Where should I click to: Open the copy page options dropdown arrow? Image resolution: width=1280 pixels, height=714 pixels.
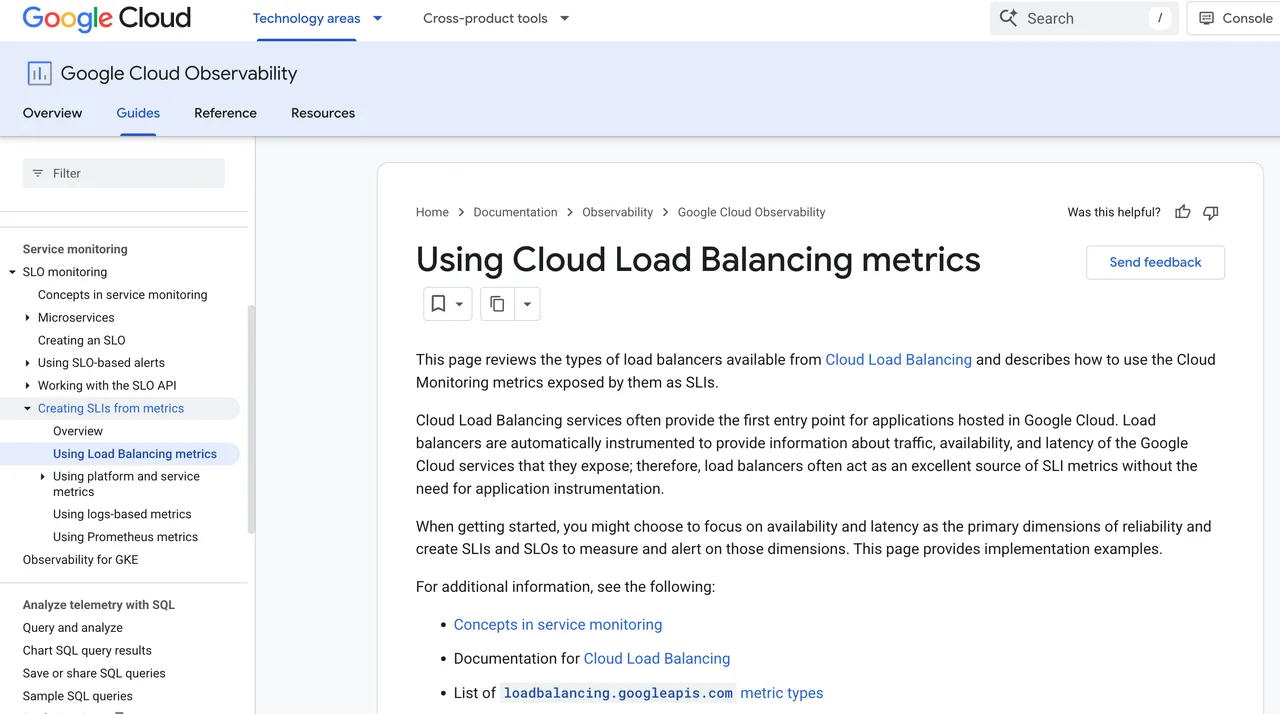click(x=528, y=304)
